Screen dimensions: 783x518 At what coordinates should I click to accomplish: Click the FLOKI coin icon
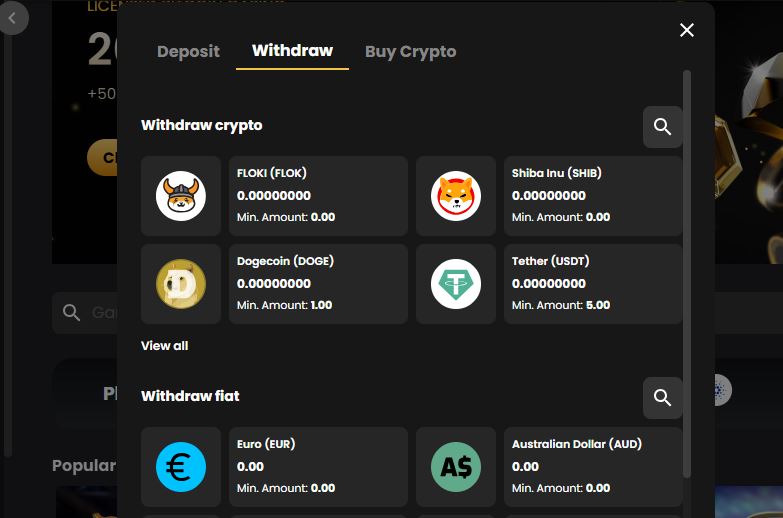[181, 196]
